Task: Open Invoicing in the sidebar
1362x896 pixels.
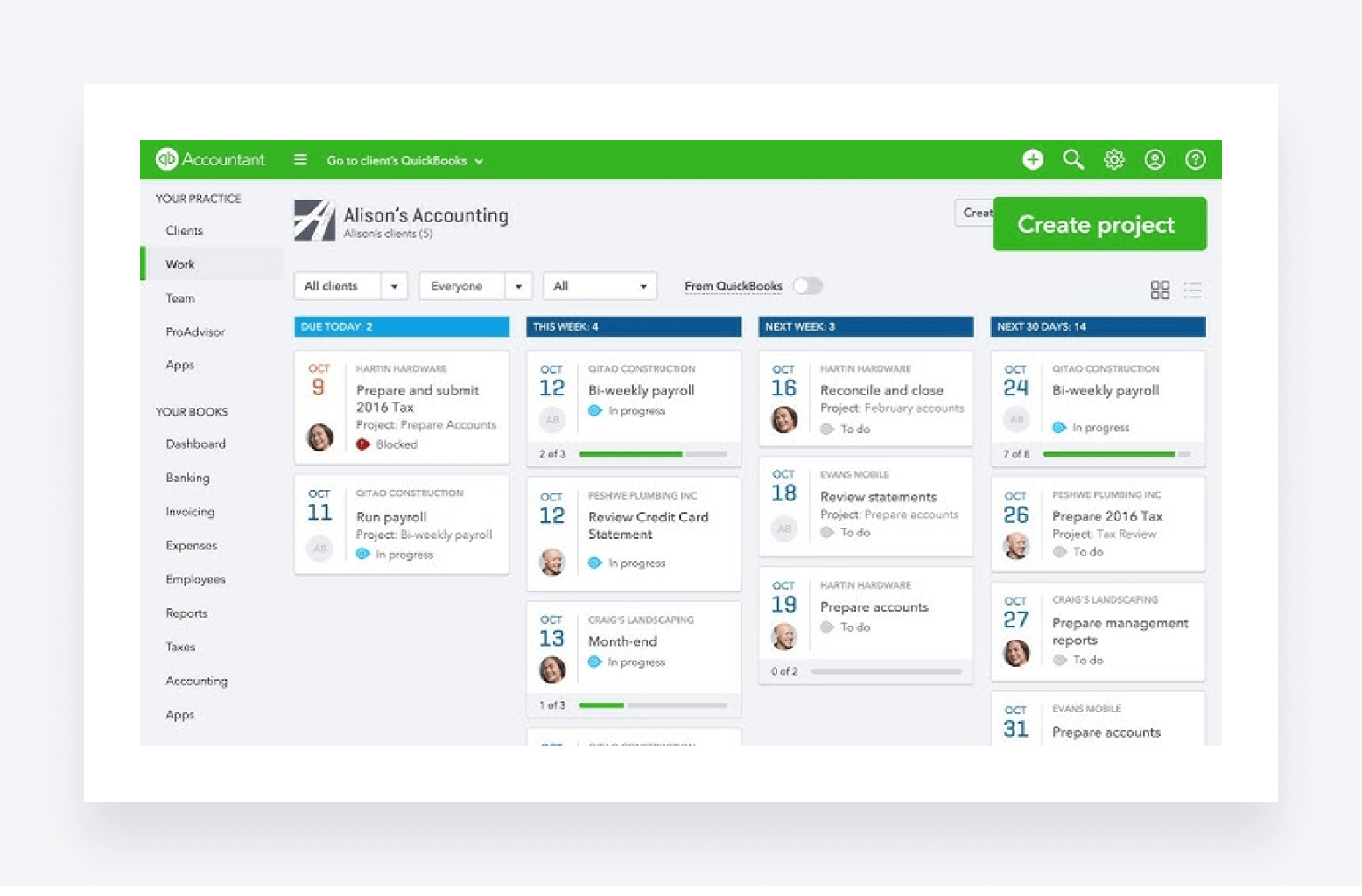Action: click(x=190, y=512)
